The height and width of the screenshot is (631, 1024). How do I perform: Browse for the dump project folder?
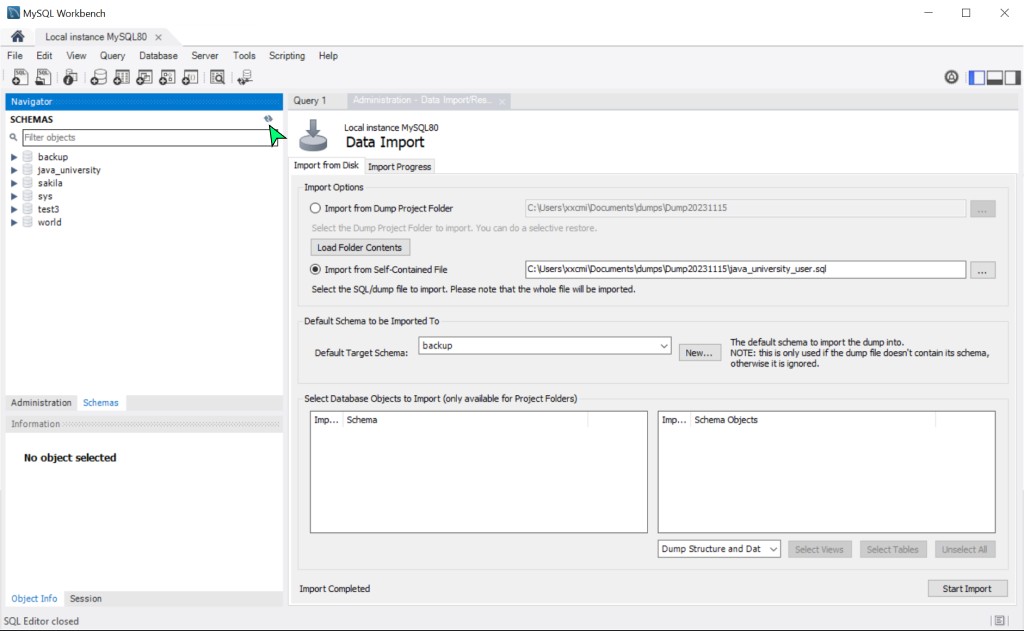point(982,208)
